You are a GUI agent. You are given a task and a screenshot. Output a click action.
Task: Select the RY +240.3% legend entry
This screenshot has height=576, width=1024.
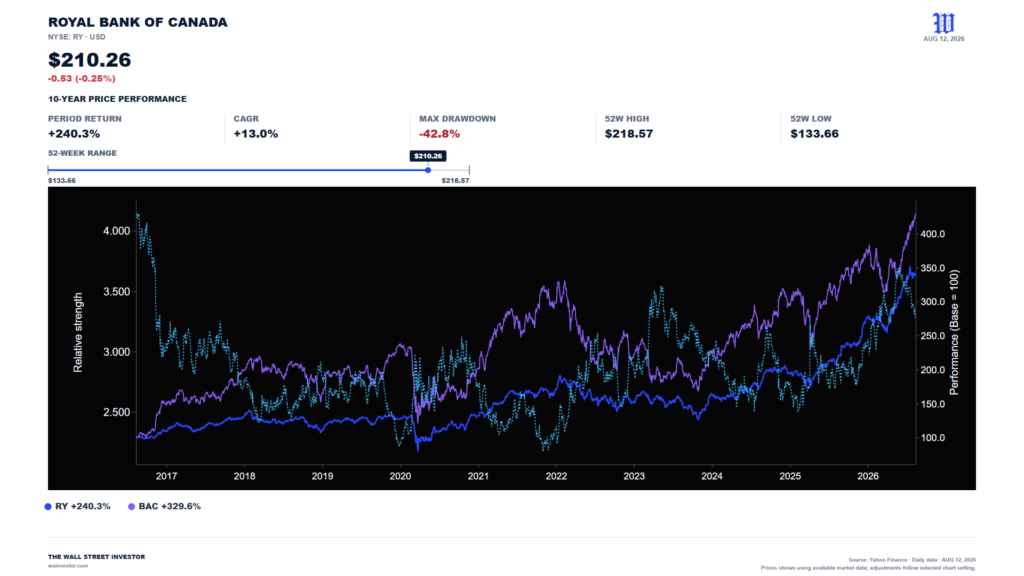click(78, 507)
